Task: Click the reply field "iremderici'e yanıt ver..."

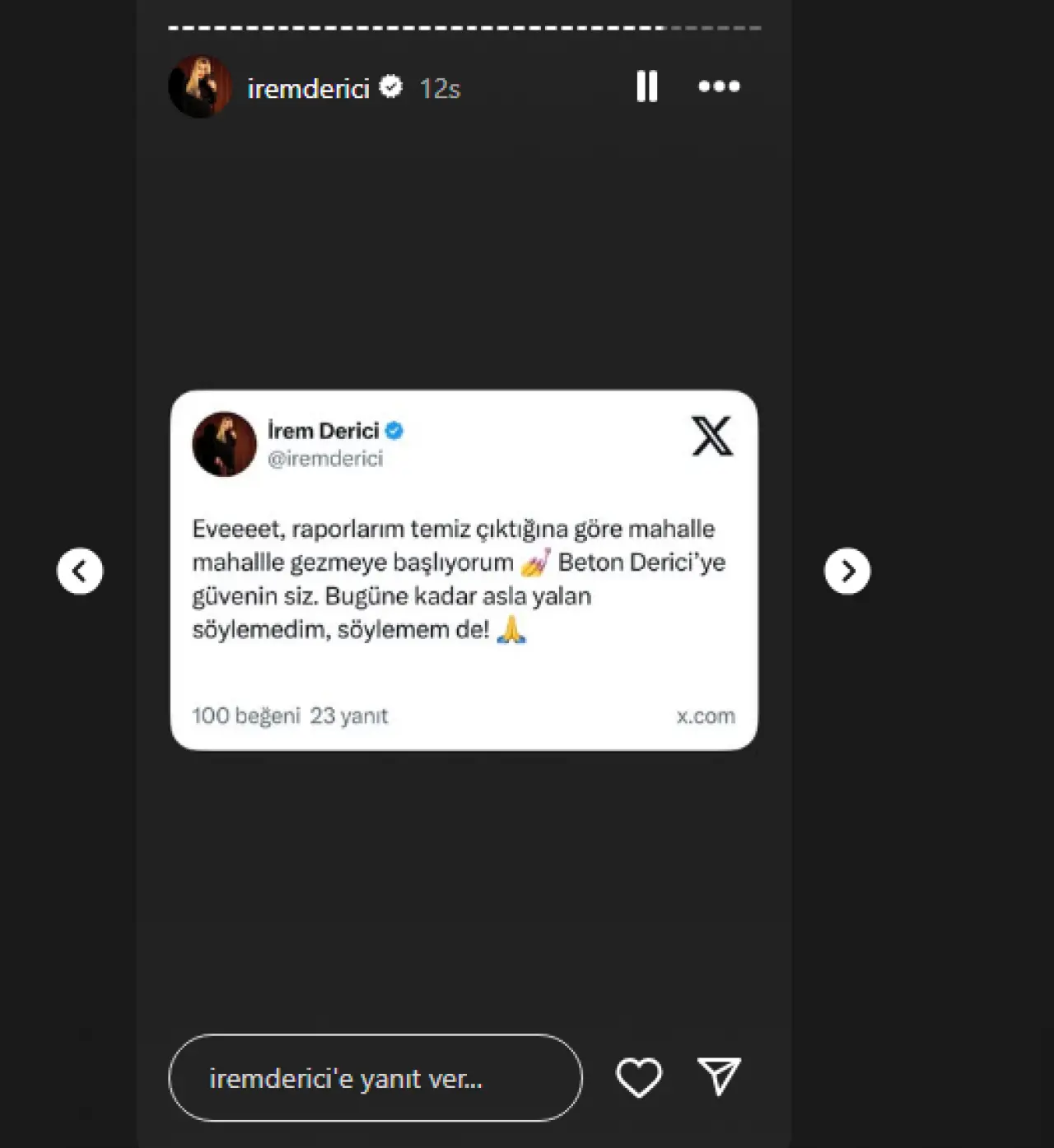Action: 375,1078
